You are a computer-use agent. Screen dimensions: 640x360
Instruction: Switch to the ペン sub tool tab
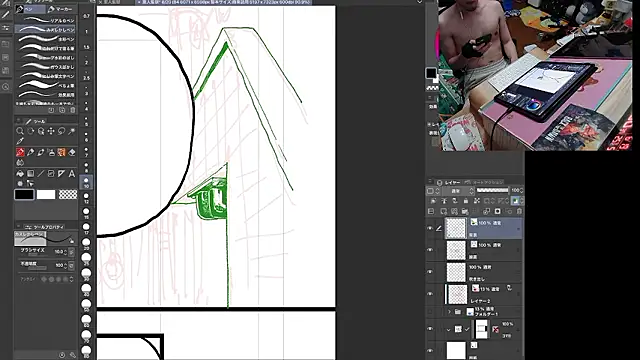(30, 9)
